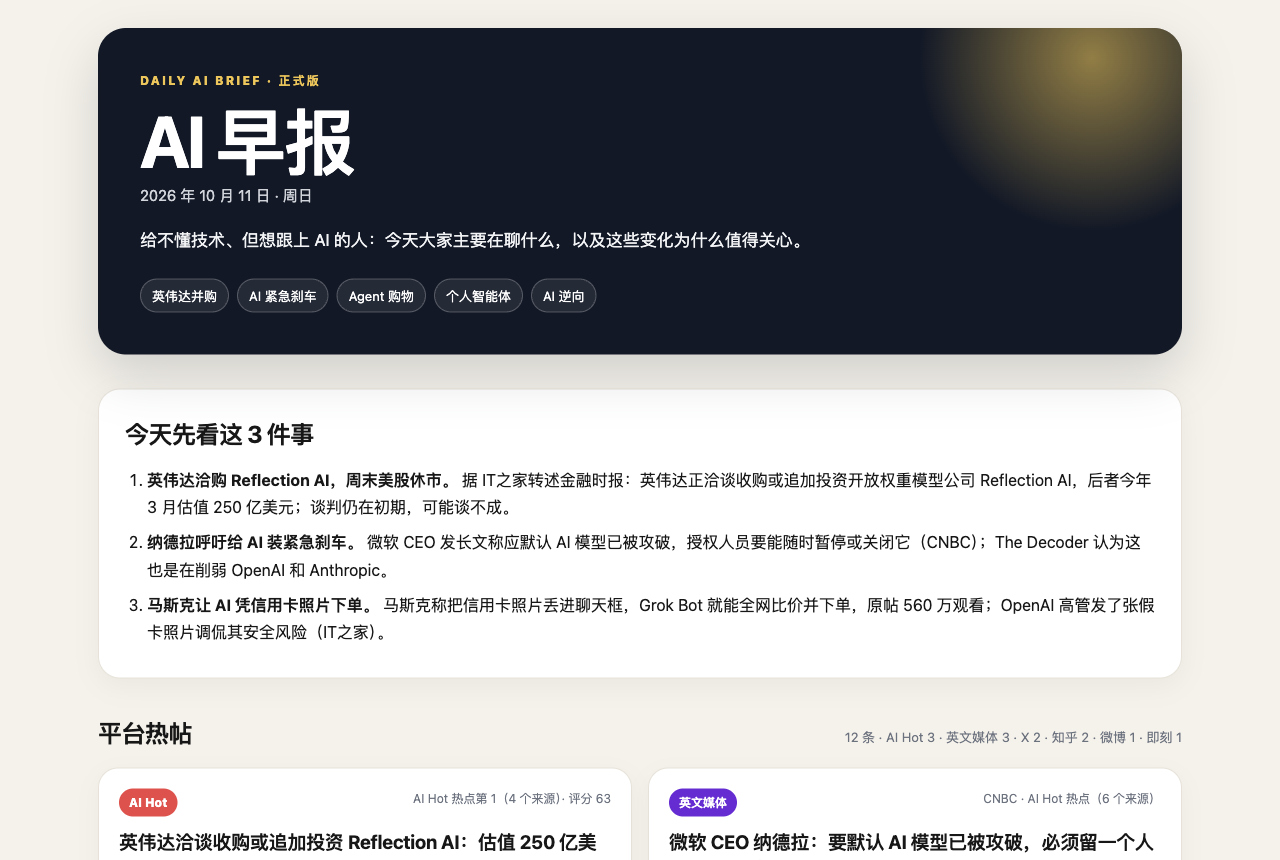Screen dimensions: 1280x860
Task: Click the DAILY AI BRIEF · 正式版 label
Action: tap(230, 81)
